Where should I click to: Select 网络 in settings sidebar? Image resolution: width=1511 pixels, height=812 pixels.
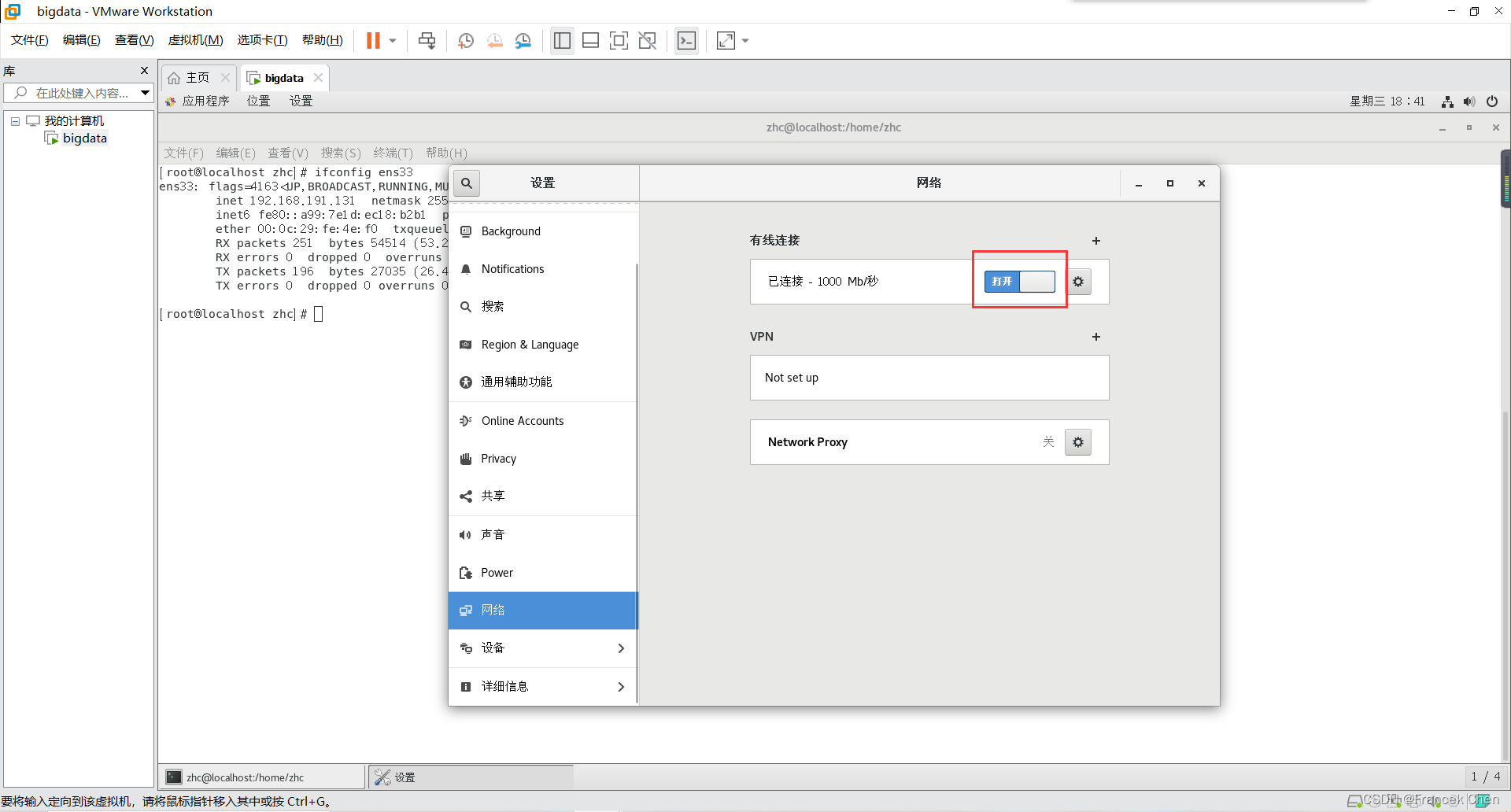pyautogui.click(x=543, y=611)
